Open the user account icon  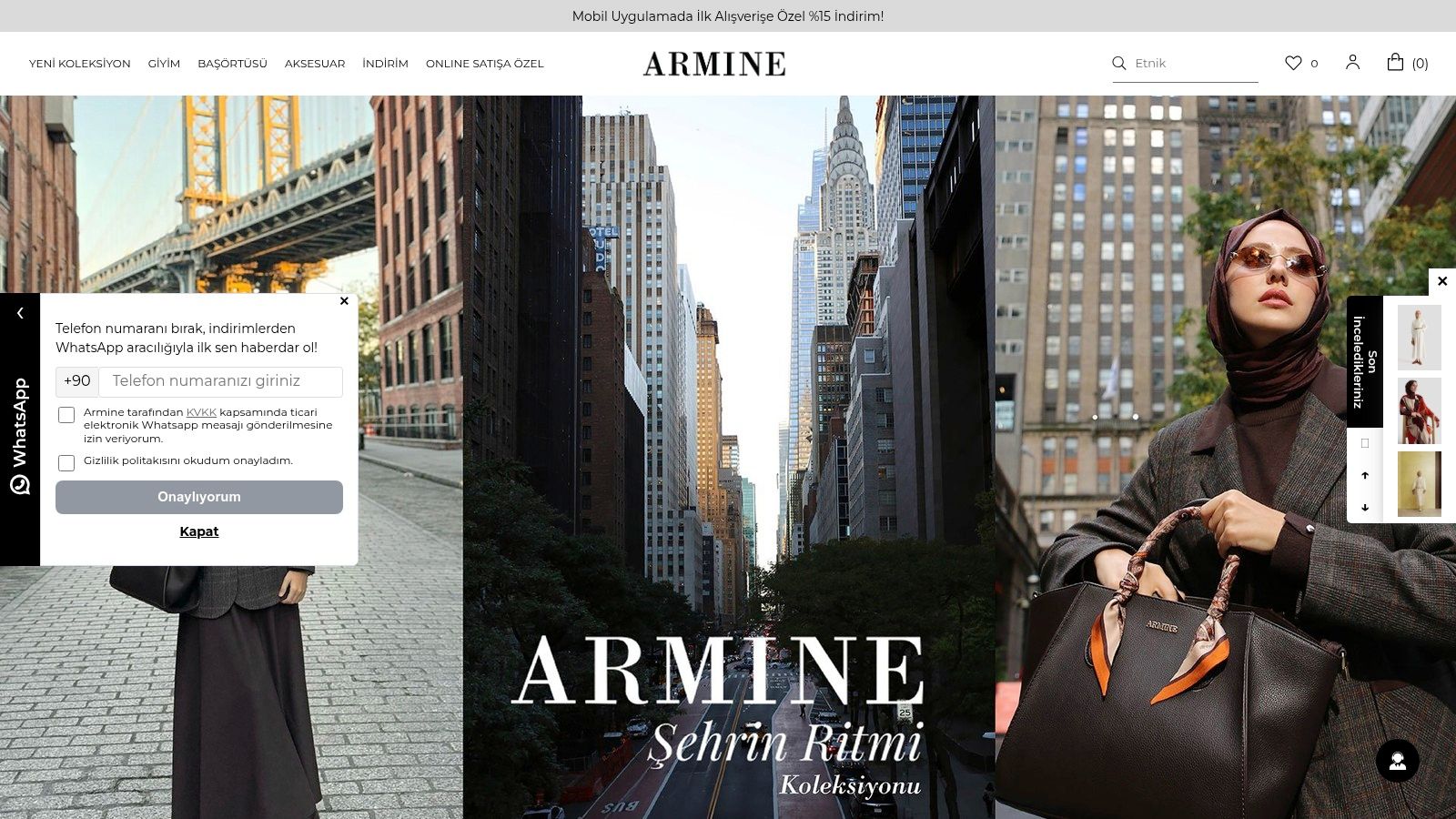tap(1352, 62)
